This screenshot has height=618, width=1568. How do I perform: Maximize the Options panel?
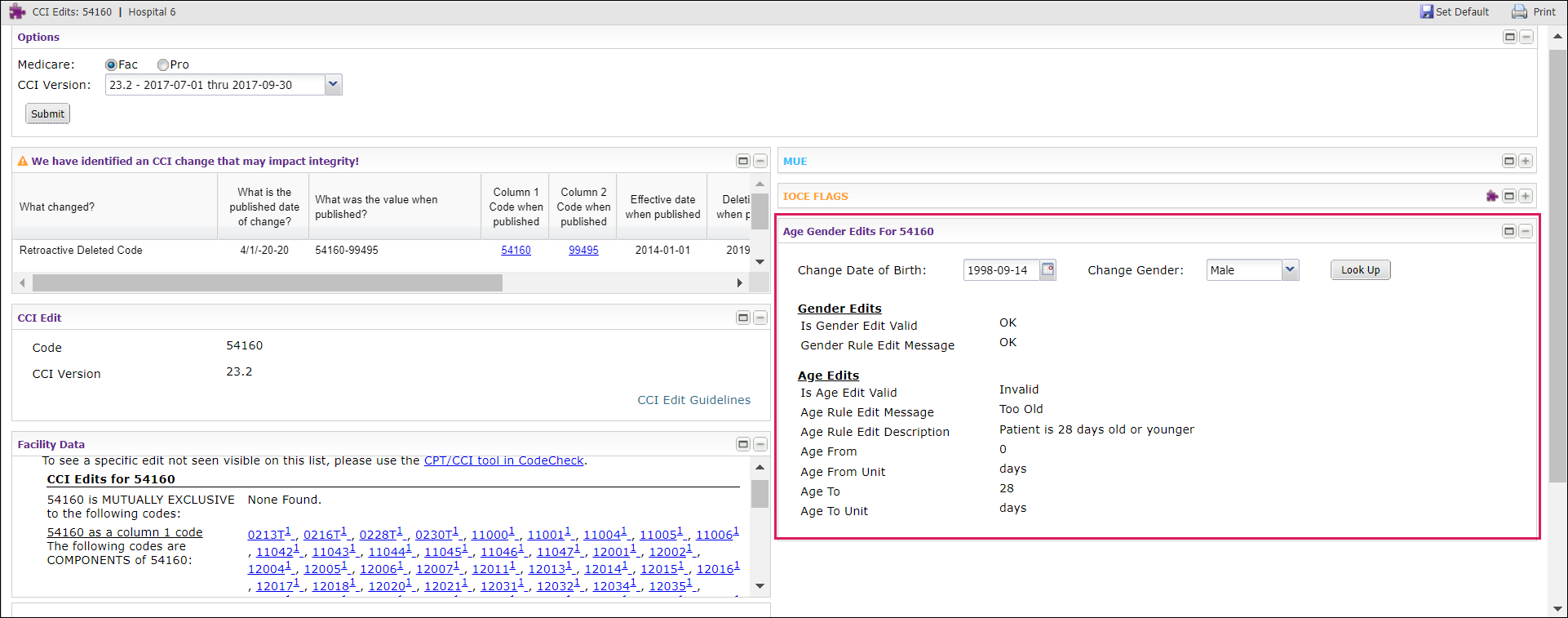tap(1510, 38)
